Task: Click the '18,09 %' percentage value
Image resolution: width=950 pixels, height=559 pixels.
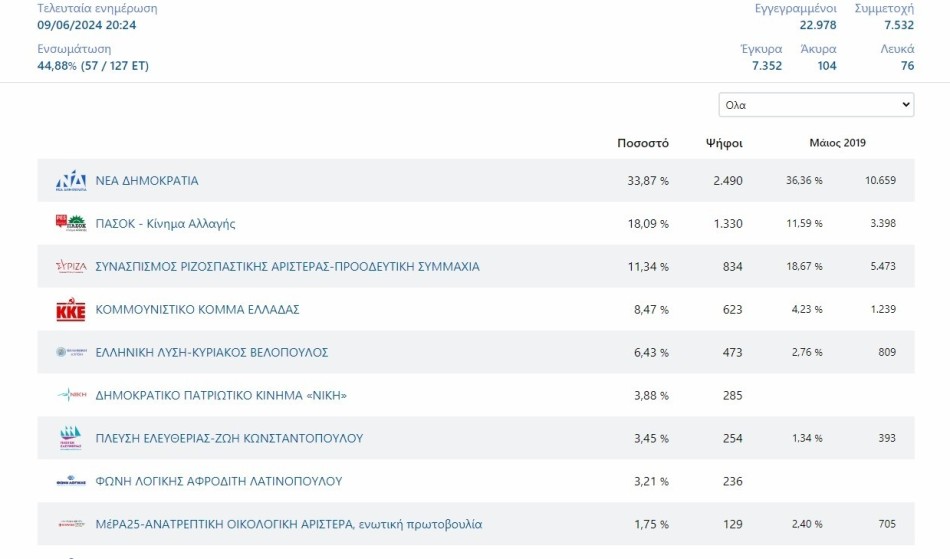Action: coord(648,223)
